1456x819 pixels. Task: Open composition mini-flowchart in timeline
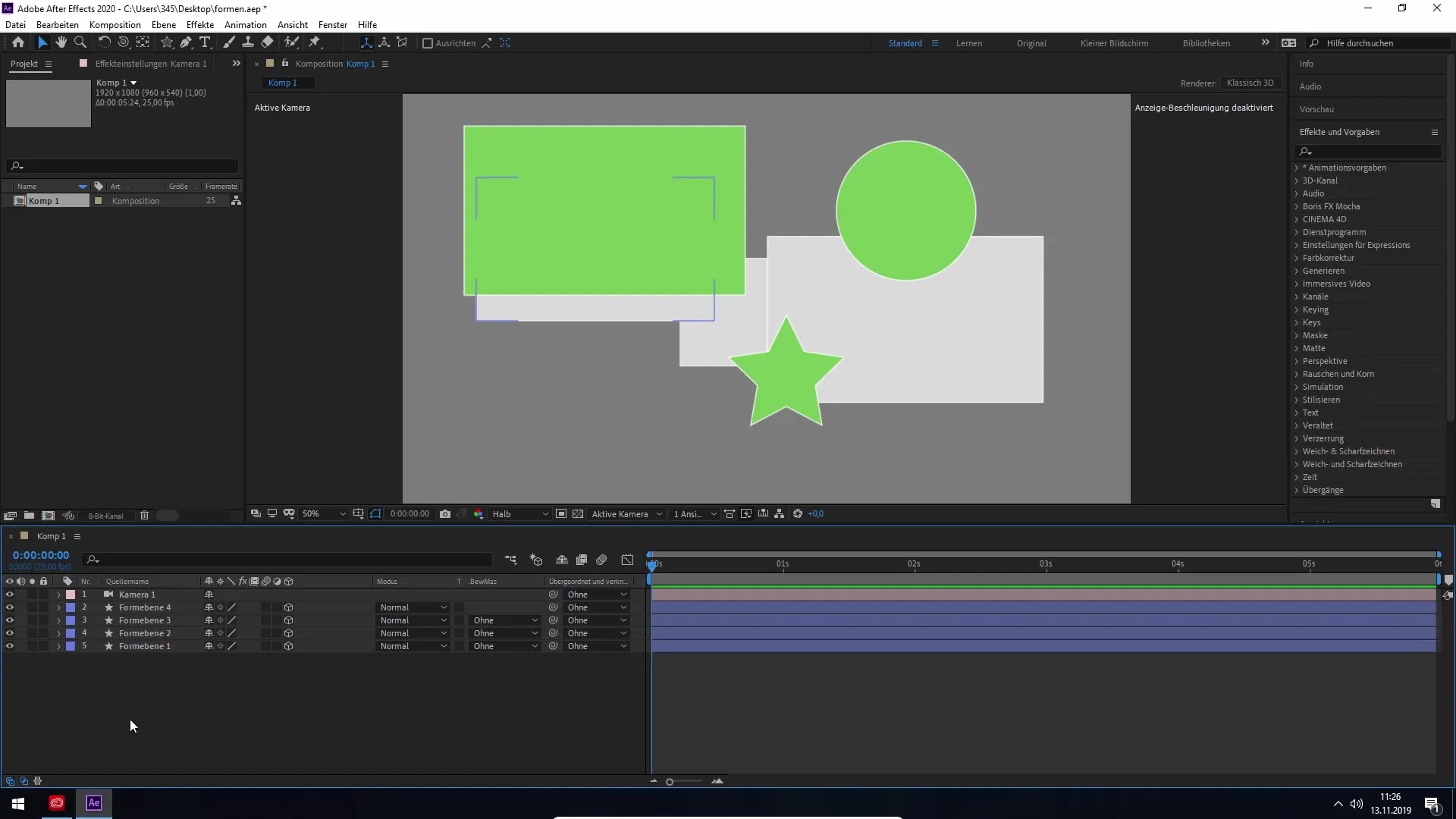point(510,560)
